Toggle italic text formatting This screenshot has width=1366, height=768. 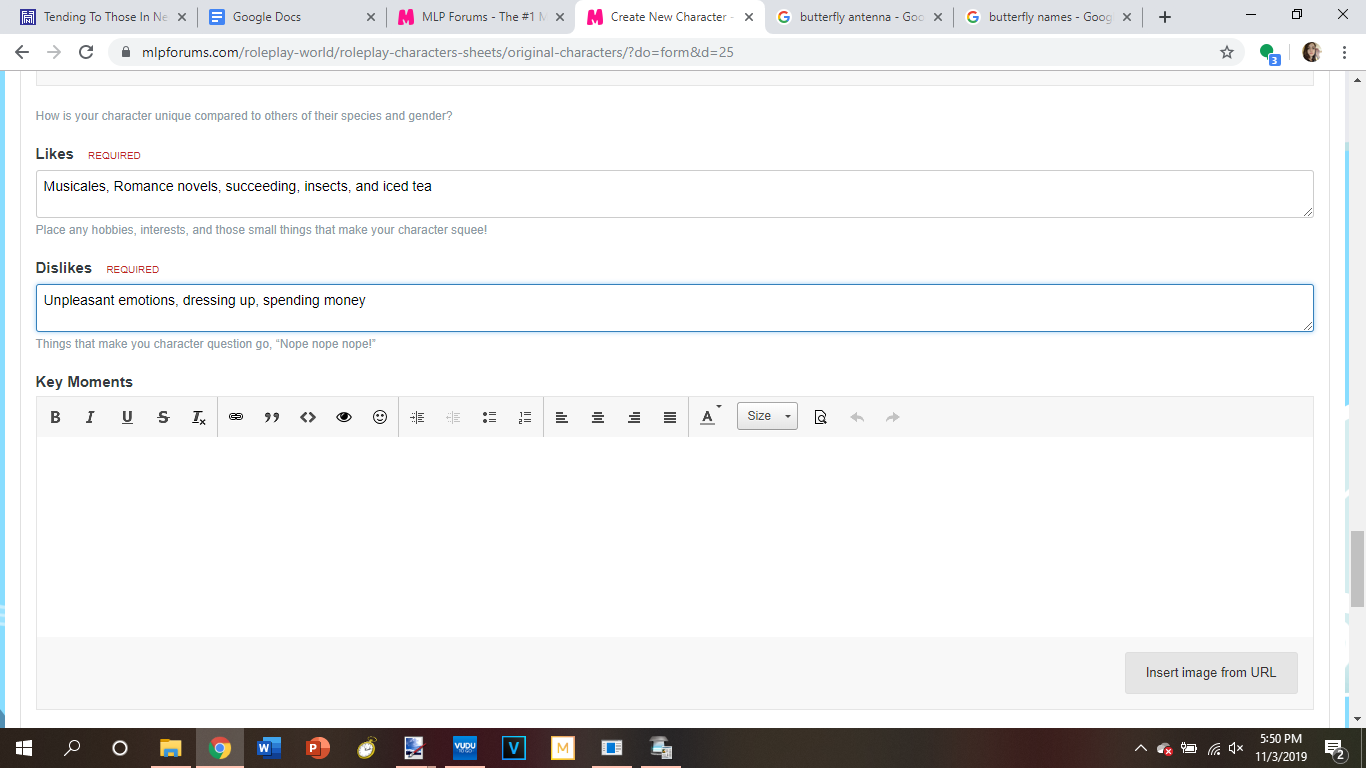[90, 417]
